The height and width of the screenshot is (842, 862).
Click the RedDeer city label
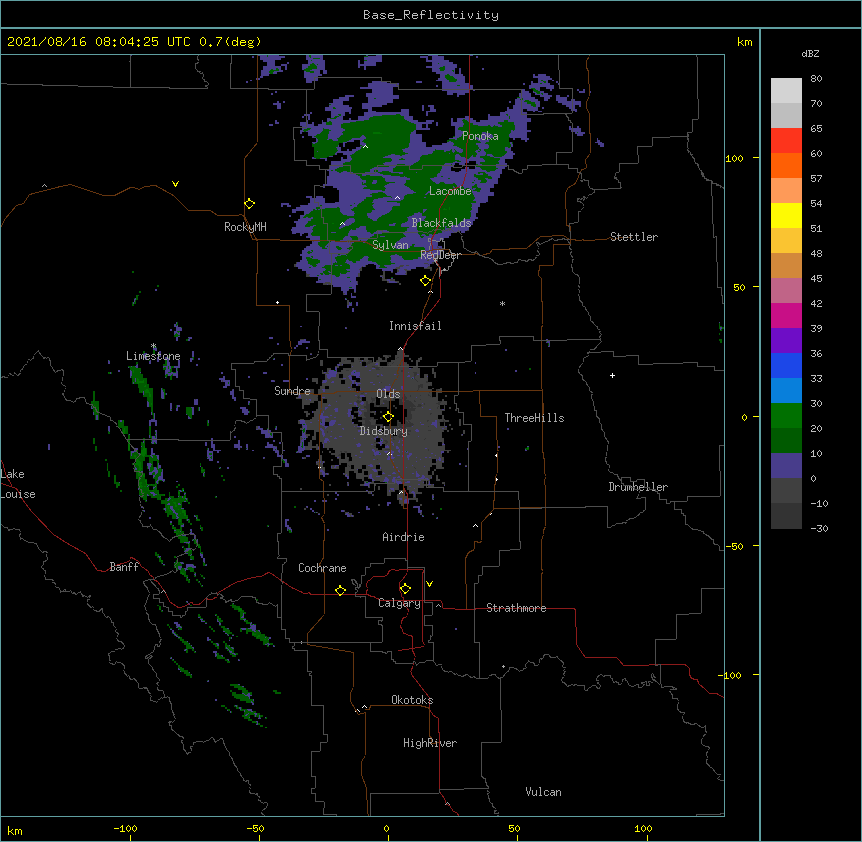[x=440, y=255]
